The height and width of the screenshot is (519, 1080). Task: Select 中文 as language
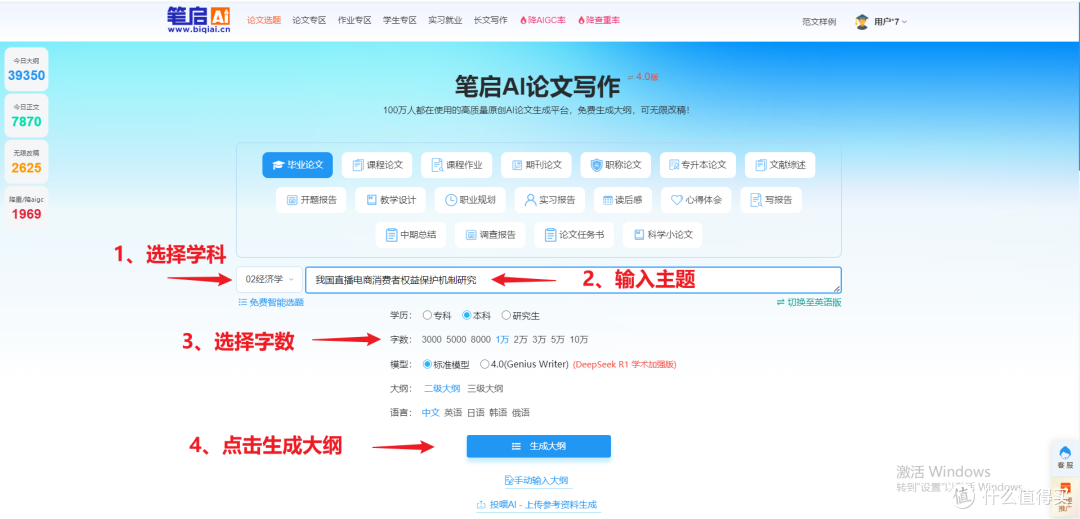(430, 413)
